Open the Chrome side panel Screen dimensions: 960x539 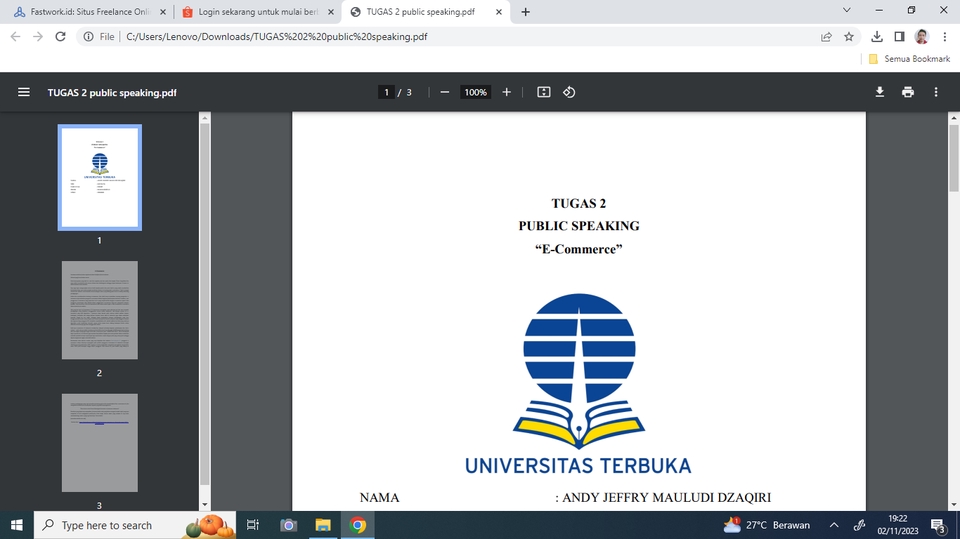click(899, 37)
